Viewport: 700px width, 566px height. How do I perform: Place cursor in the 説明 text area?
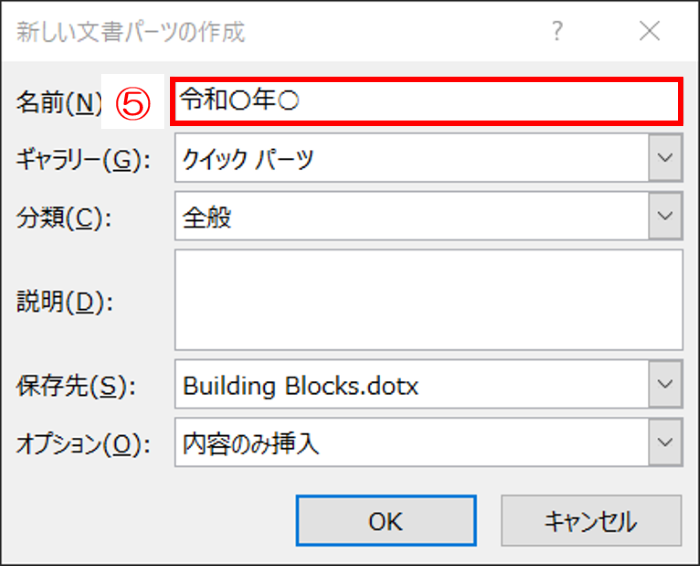429,300
